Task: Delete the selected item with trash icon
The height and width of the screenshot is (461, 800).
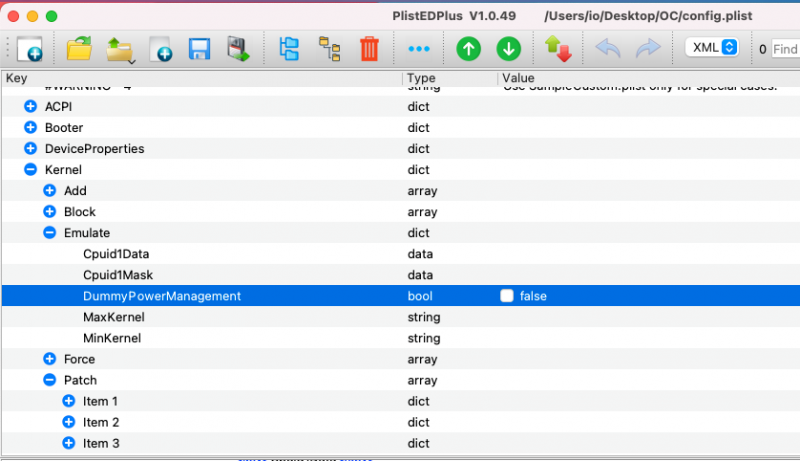Action: tap(369, 49)
